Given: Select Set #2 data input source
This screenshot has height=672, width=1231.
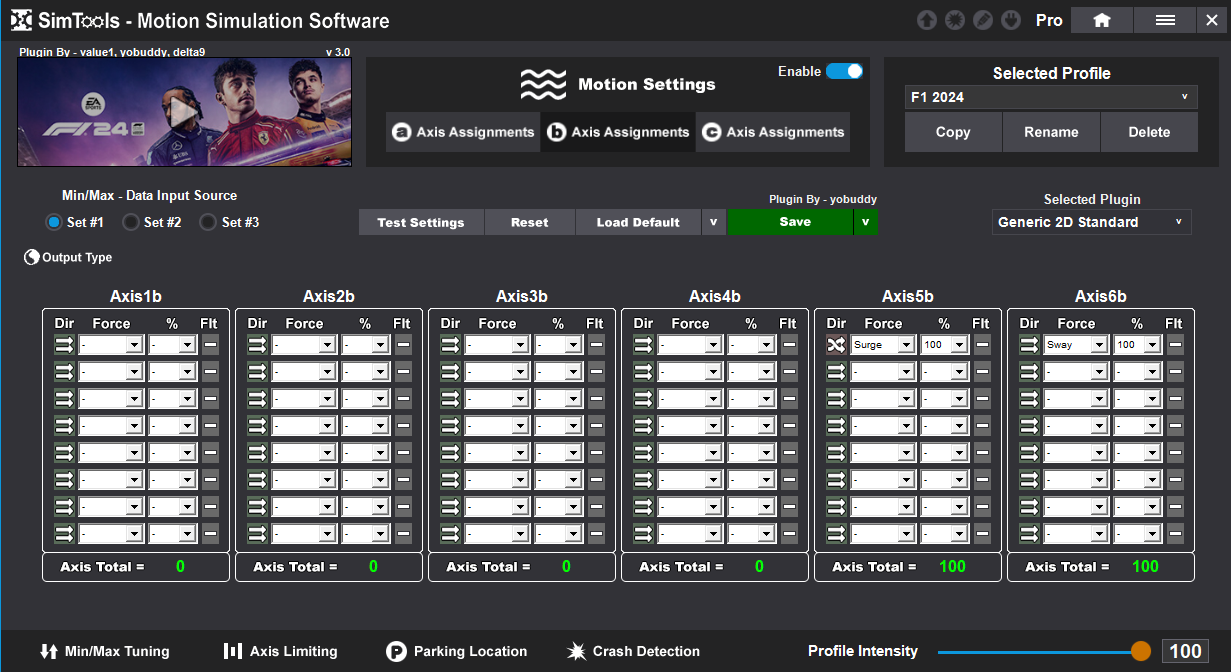Looking at the screenshot, I should pyautogui.click(x=130, y=222).
